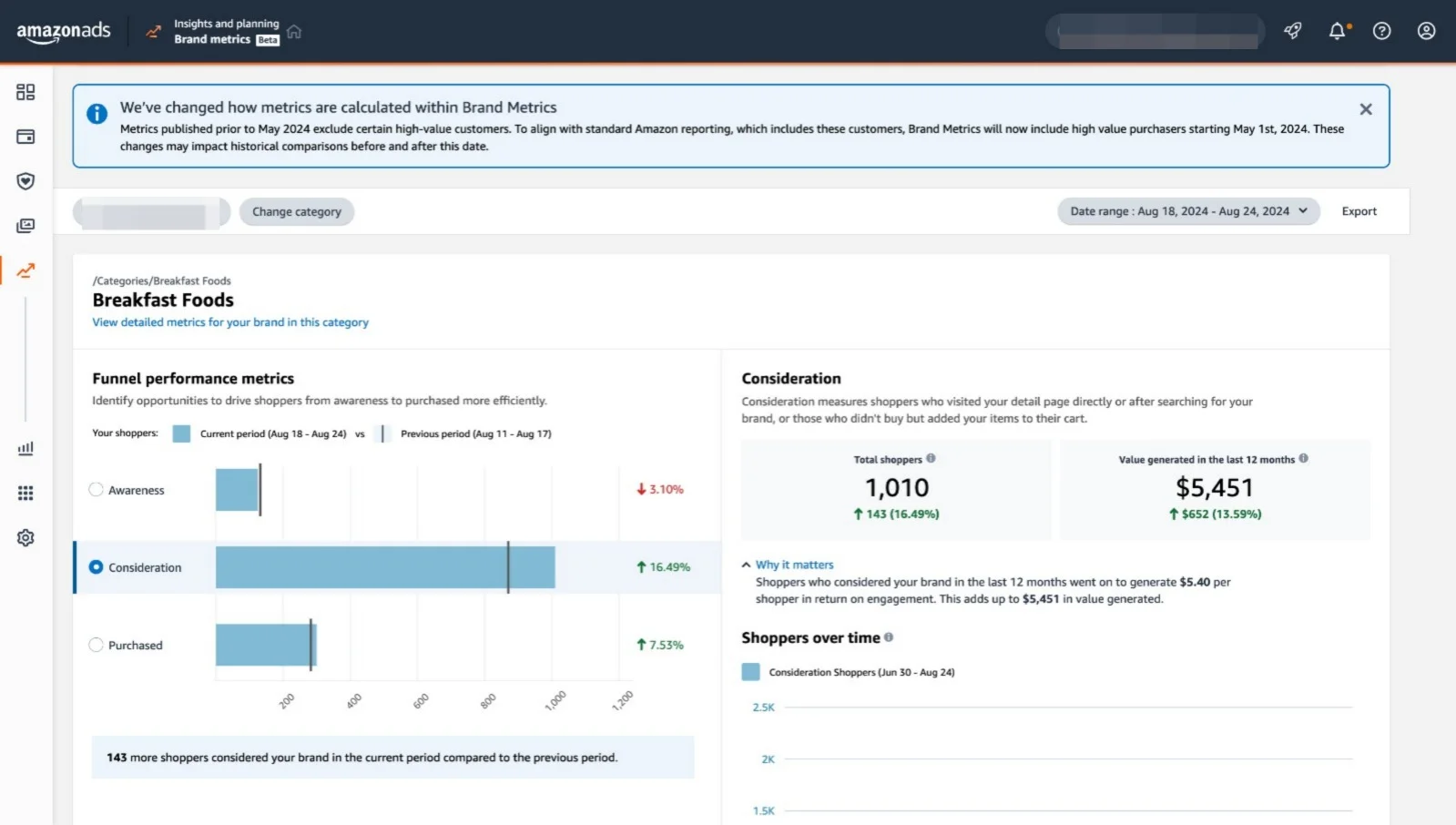Image resolution: width=1456 pixels, height=825 pixels.
Task: Click the /Categories/Breakfast Foods breadcrumb
Action: (x=161, y=280)
